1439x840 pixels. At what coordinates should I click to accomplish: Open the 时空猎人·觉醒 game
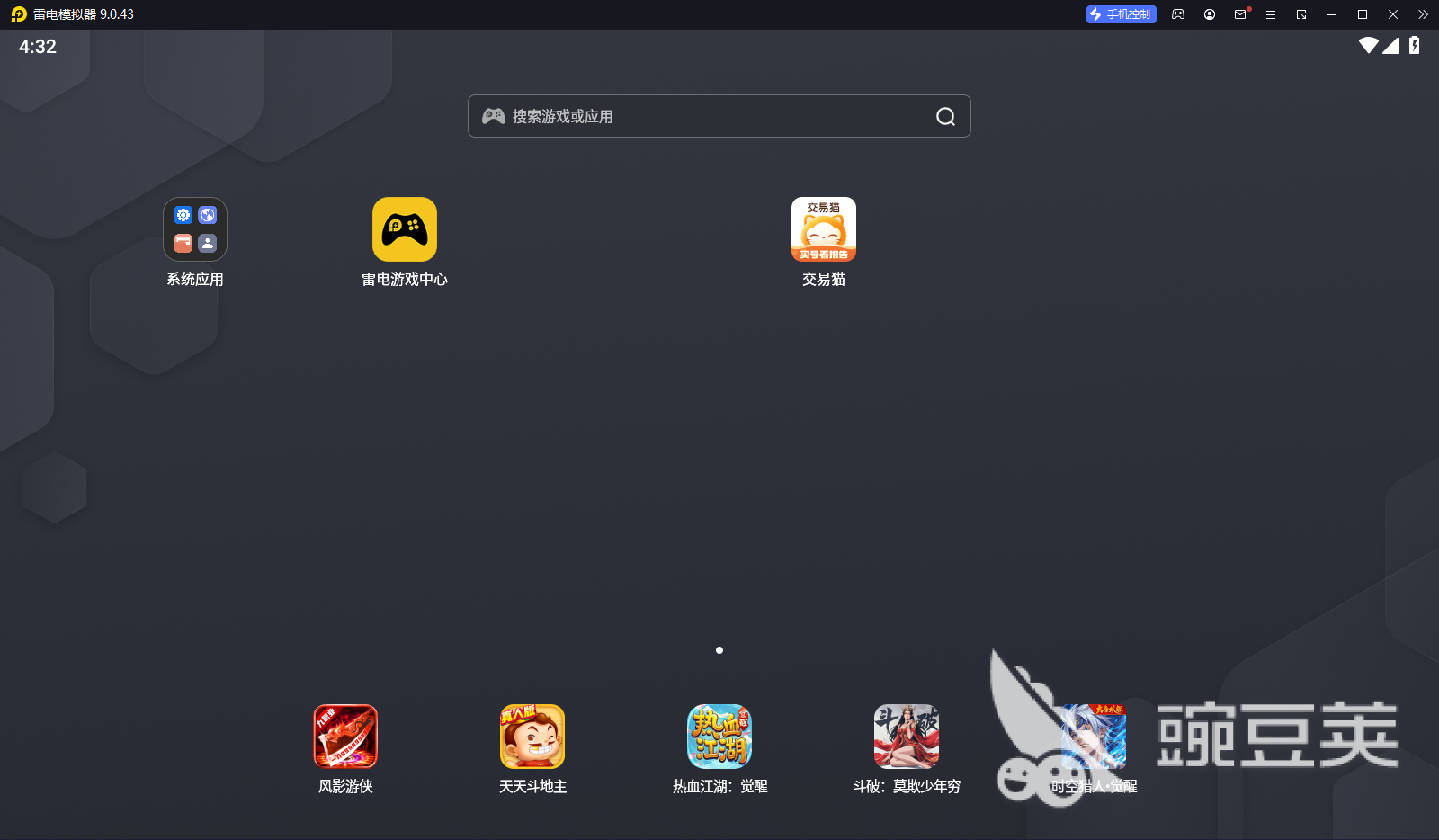pyautogui.click(x=1094, y=737)
